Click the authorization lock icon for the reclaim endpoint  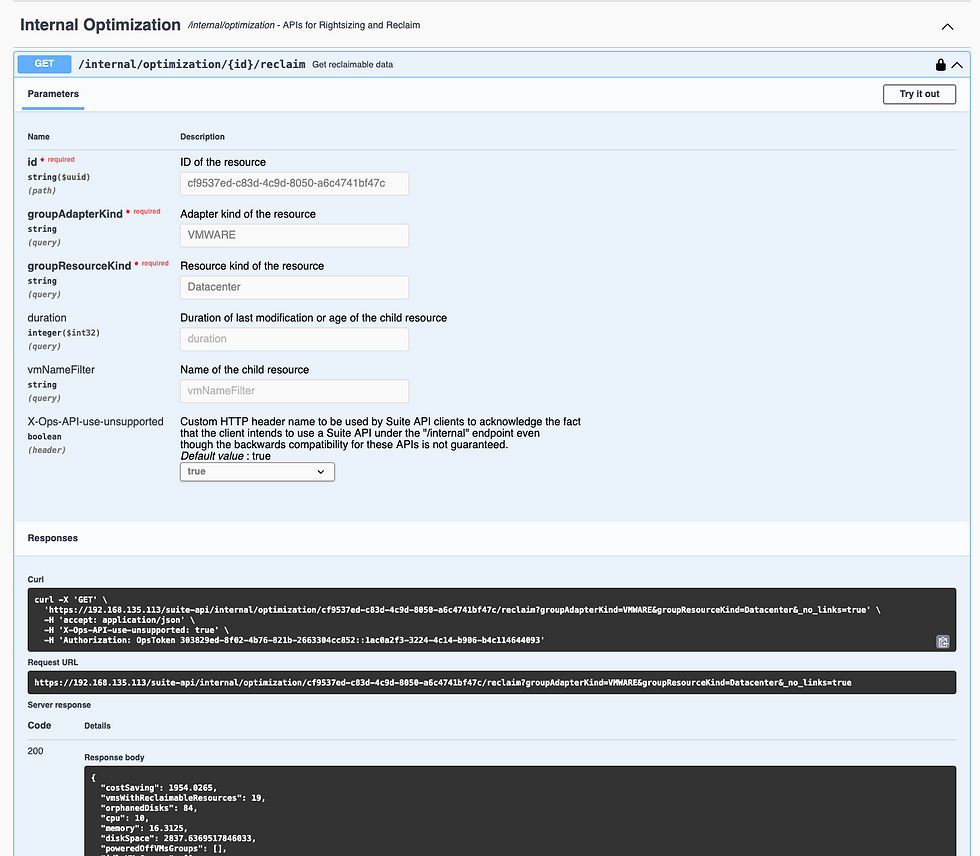click(940, 64)
